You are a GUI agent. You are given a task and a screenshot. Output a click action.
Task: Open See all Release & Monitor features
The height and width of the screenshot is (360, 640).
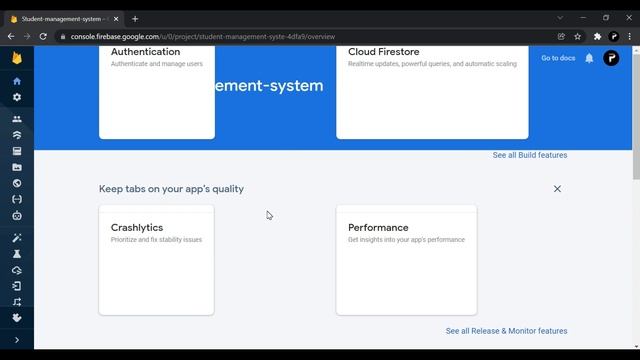pos(506,331)
